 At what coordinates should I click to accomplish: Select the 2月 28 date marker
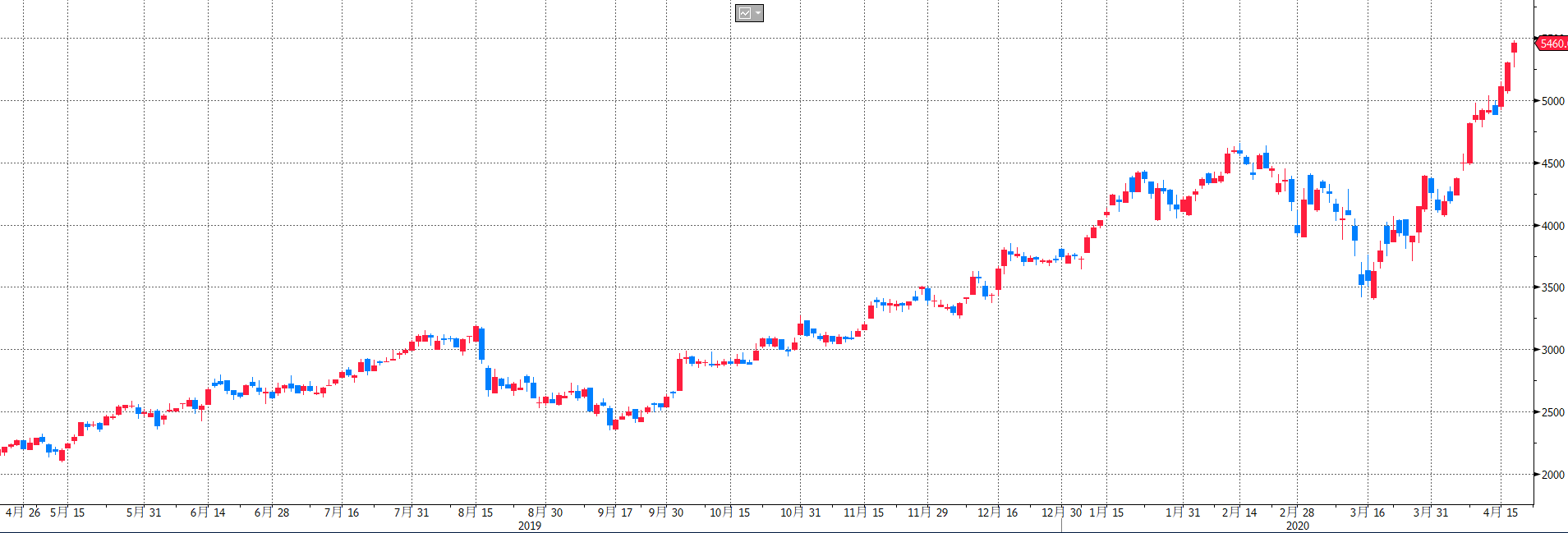[1297, 512]
